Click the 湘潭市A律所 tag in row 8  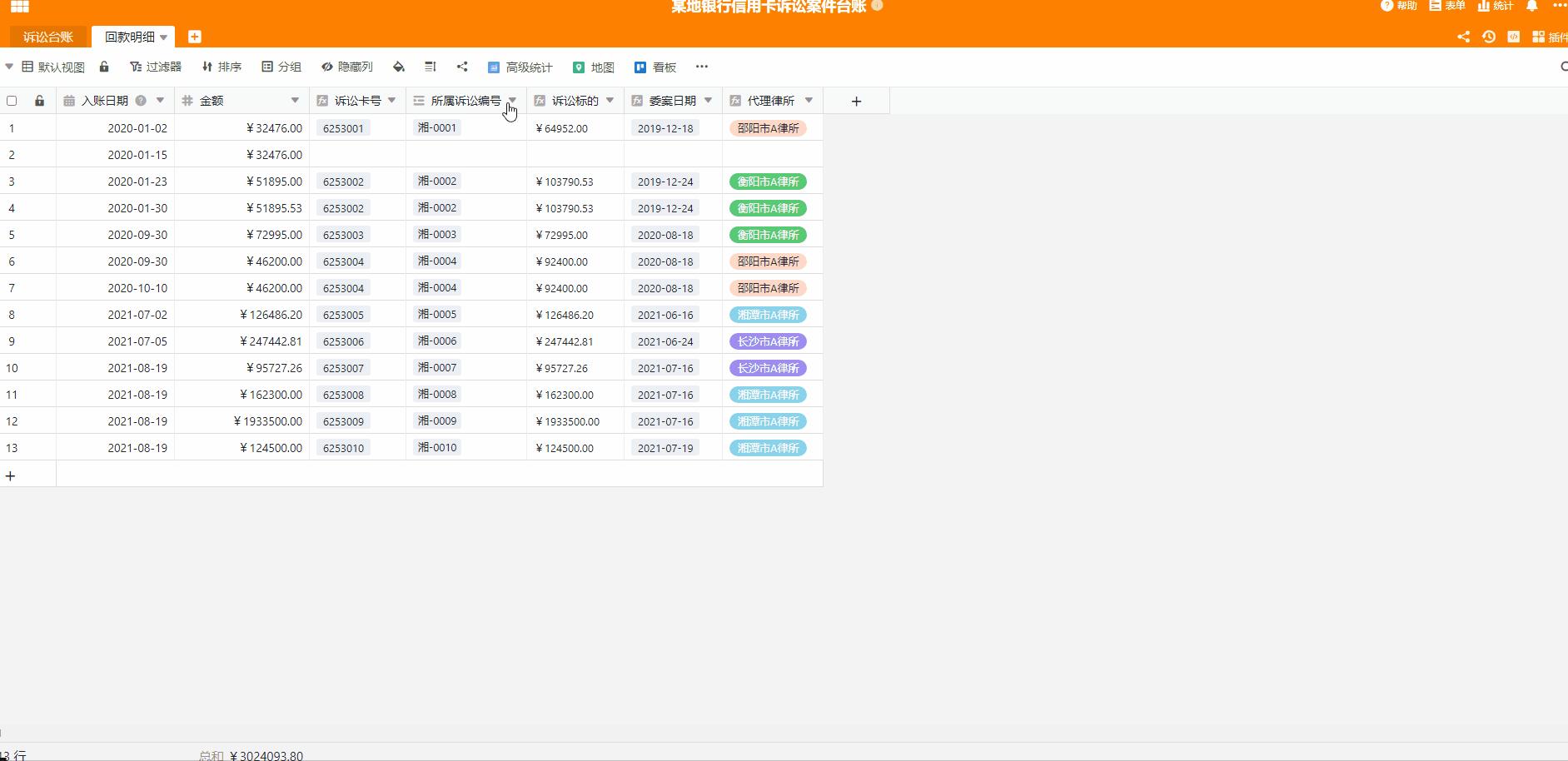click(768, 315)
